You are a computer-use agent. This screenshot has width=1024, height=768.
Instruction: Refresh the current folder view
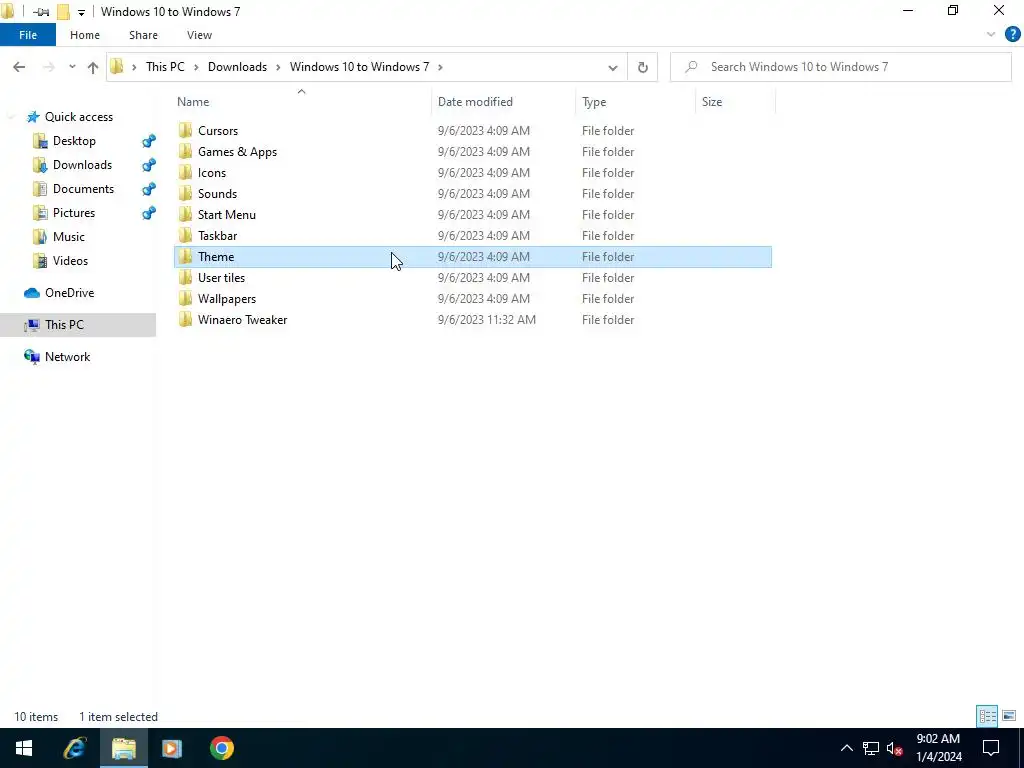point(643,67)
